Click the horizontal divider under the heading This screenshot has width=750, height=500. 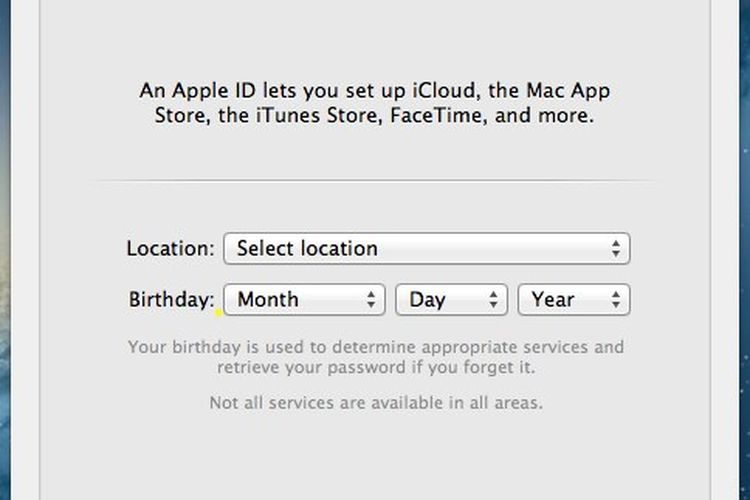[376, 181]
